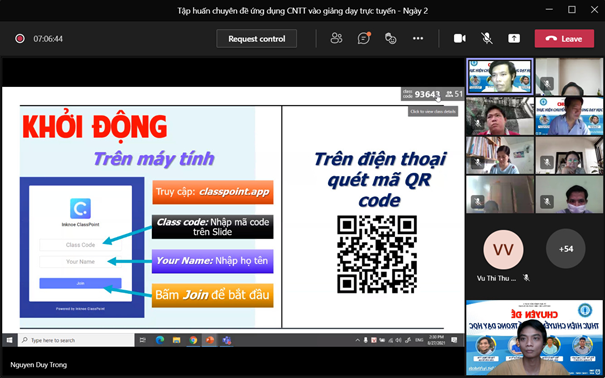Click the Request control button

pyautogui.click(x=257, y=39)
